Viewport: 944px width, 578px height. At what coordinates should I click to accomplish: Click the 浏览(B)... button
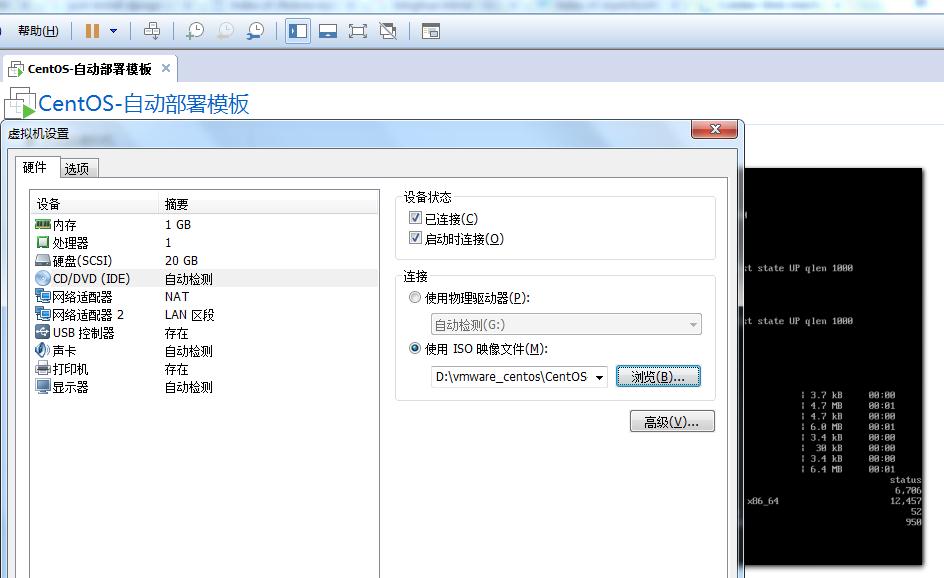coord(658,376)
